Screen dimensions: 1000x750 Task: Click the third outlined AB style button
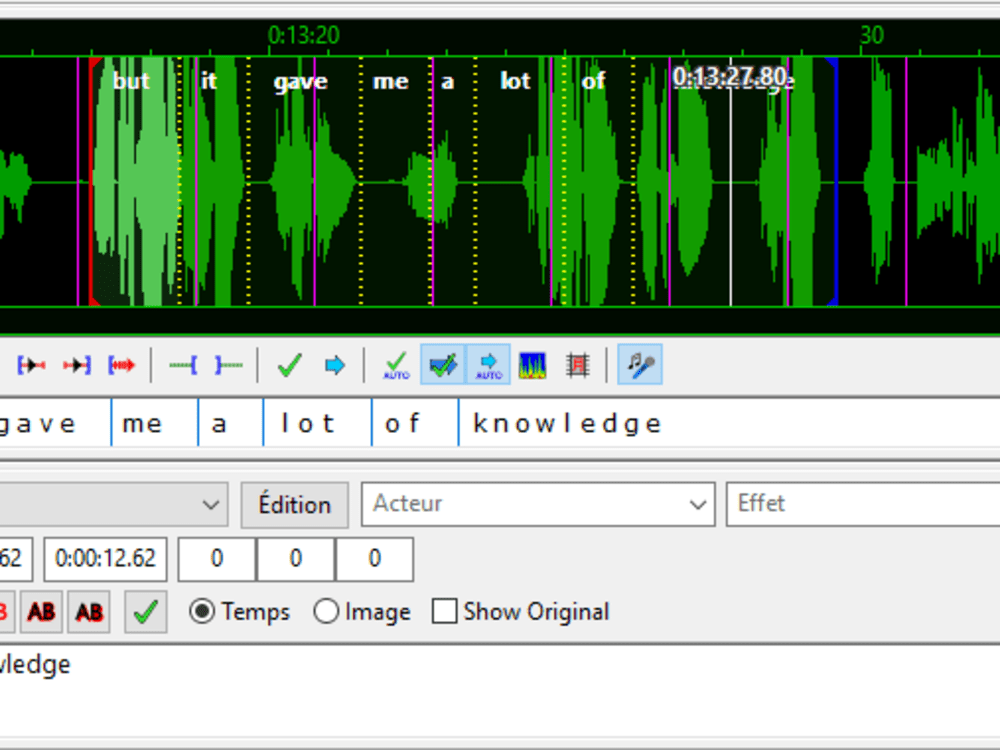pyautogui.click(x=89, y=612)
